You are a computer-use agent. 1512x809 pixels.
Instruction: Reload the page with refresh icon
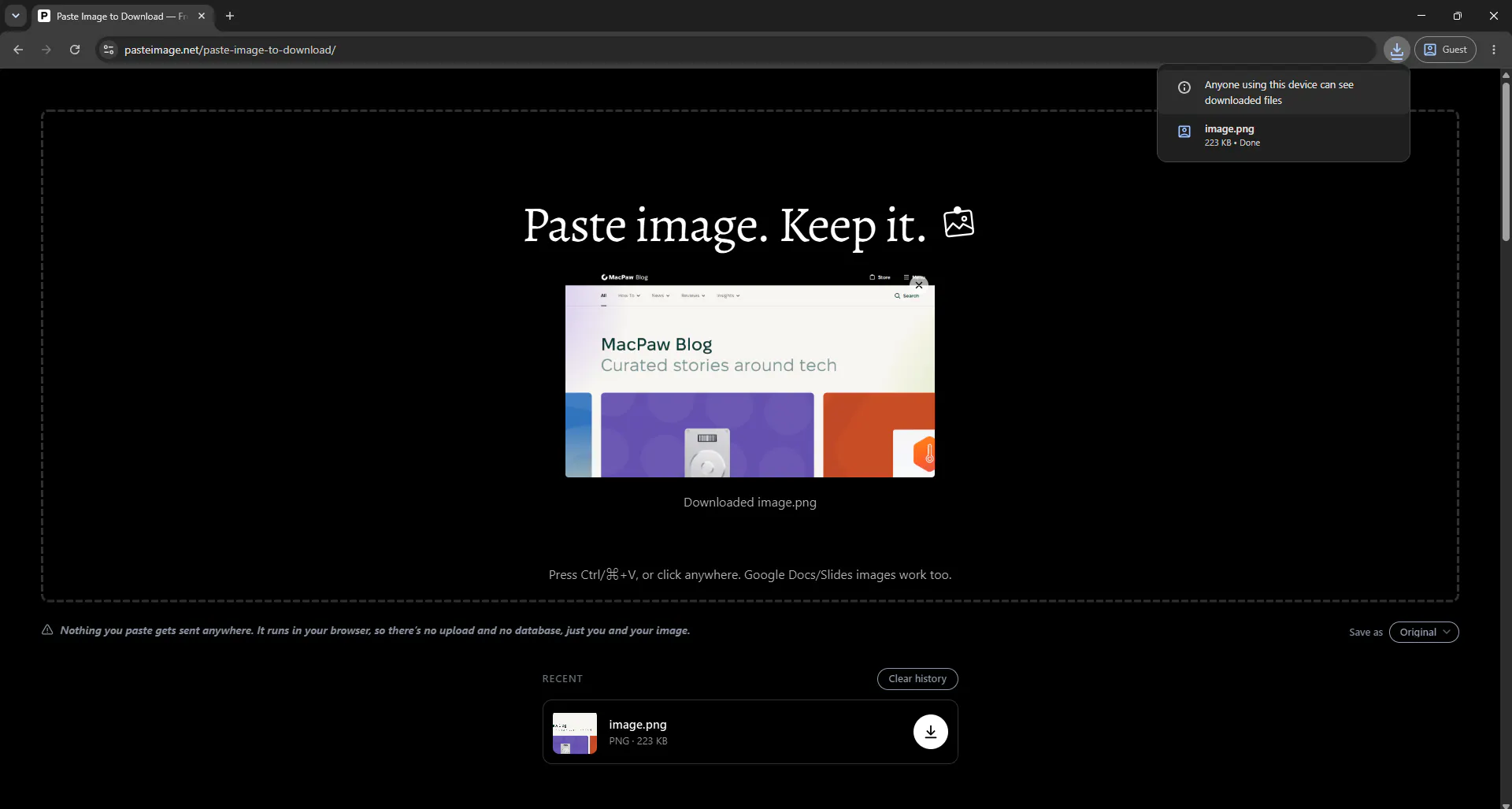coord(75,50)
